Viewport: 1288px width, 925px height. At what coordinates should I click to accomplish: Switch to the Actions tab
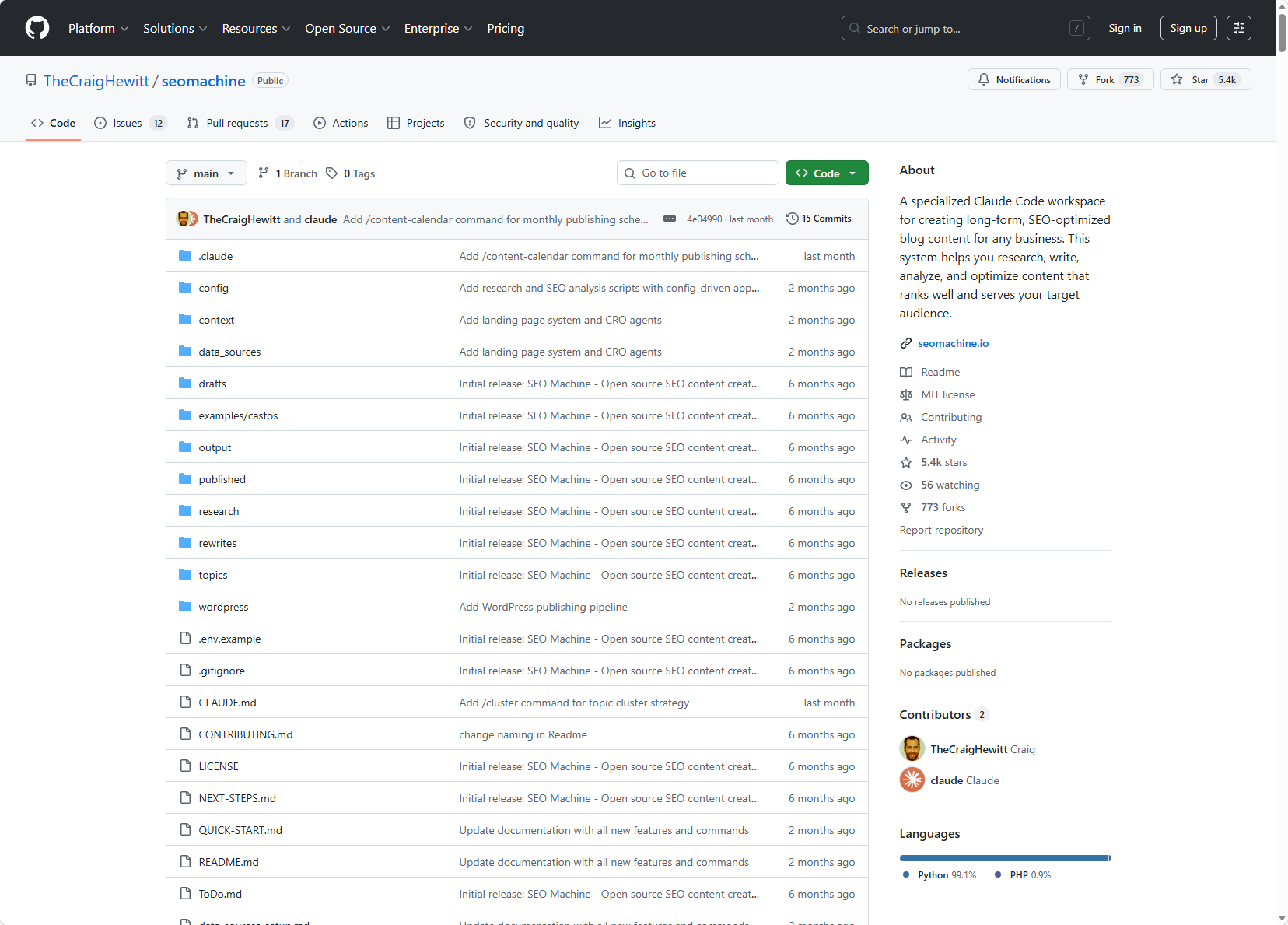(x=341, y=123)
